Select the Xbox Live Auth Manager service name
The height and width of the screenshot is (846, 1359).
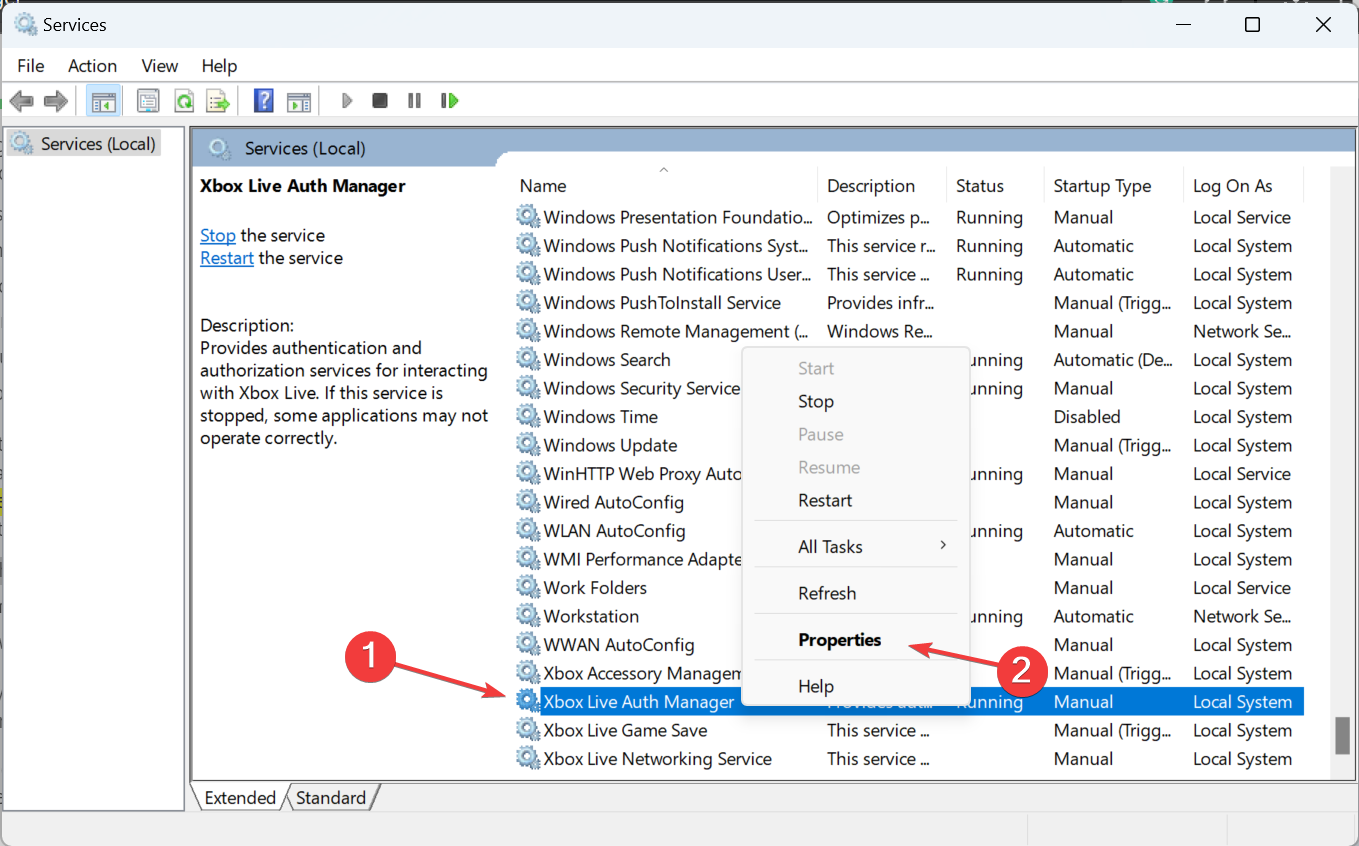tap(639, 702)
